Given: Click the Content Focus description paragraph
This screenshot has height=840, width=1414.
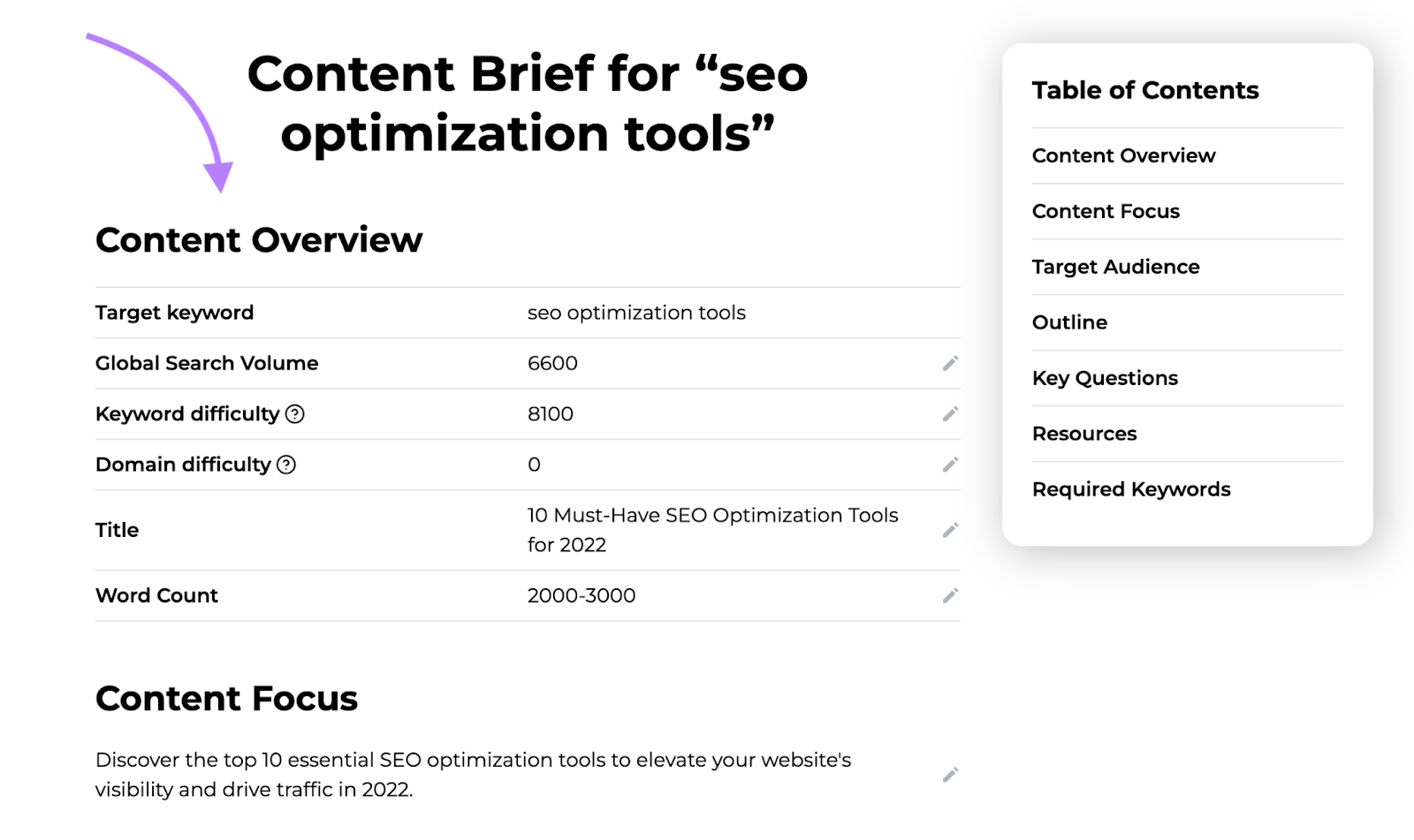Looking at the screenshot, I should pos(473,775).
